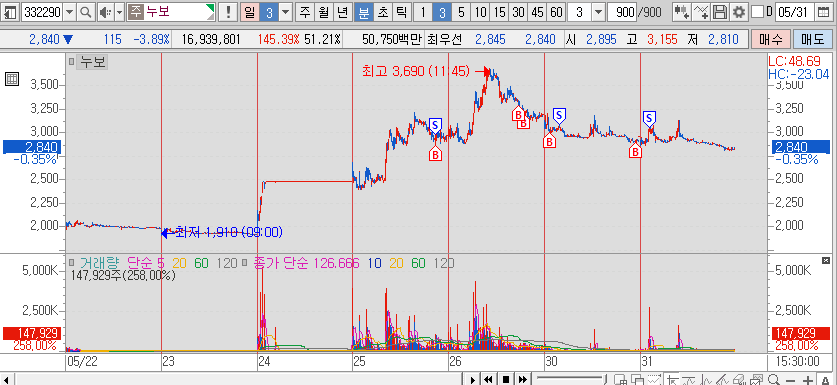Click the save chart floppy disk icon

(x=720, y=11)
